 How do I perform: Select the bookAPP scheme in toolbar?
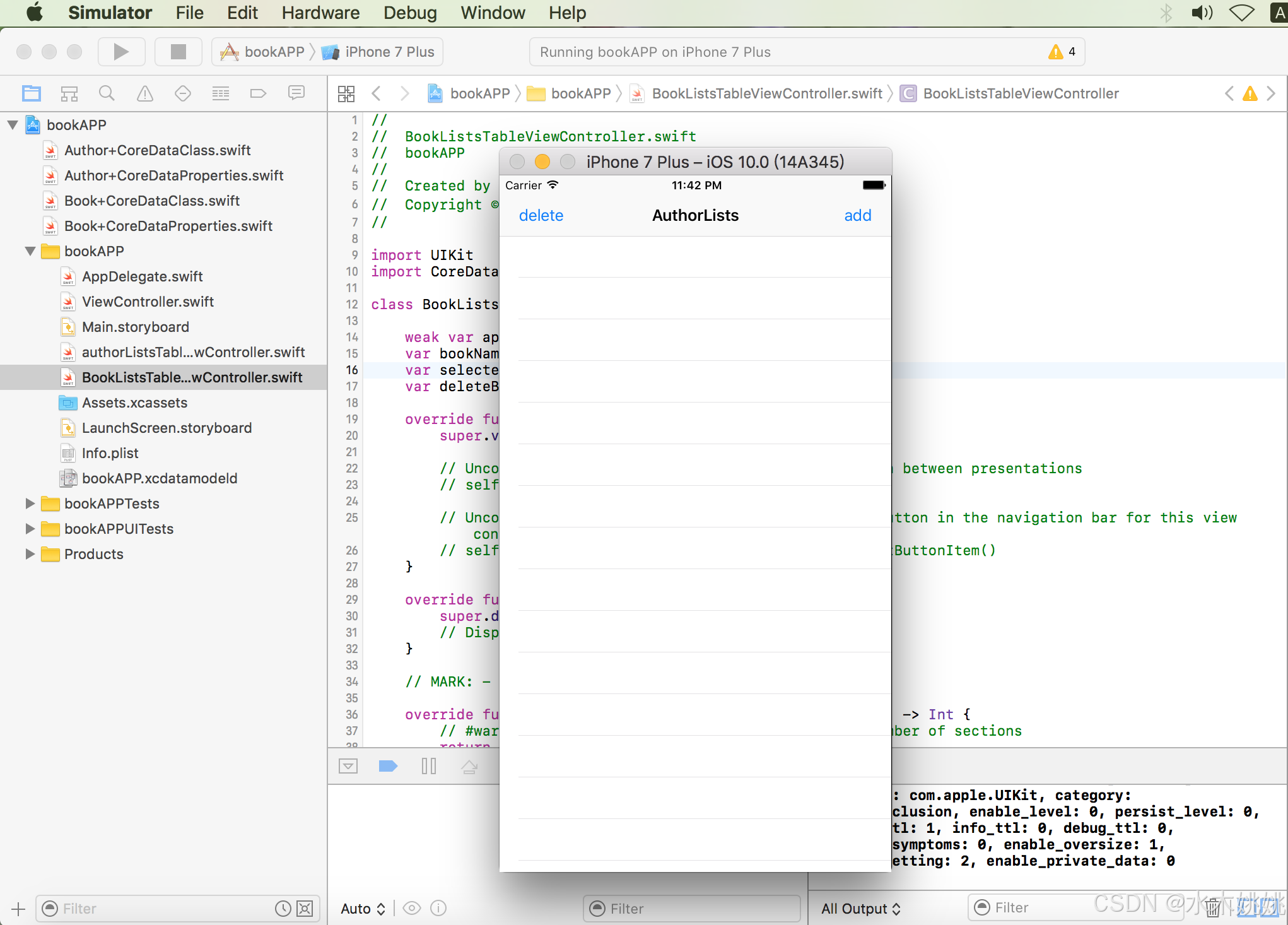263,52
